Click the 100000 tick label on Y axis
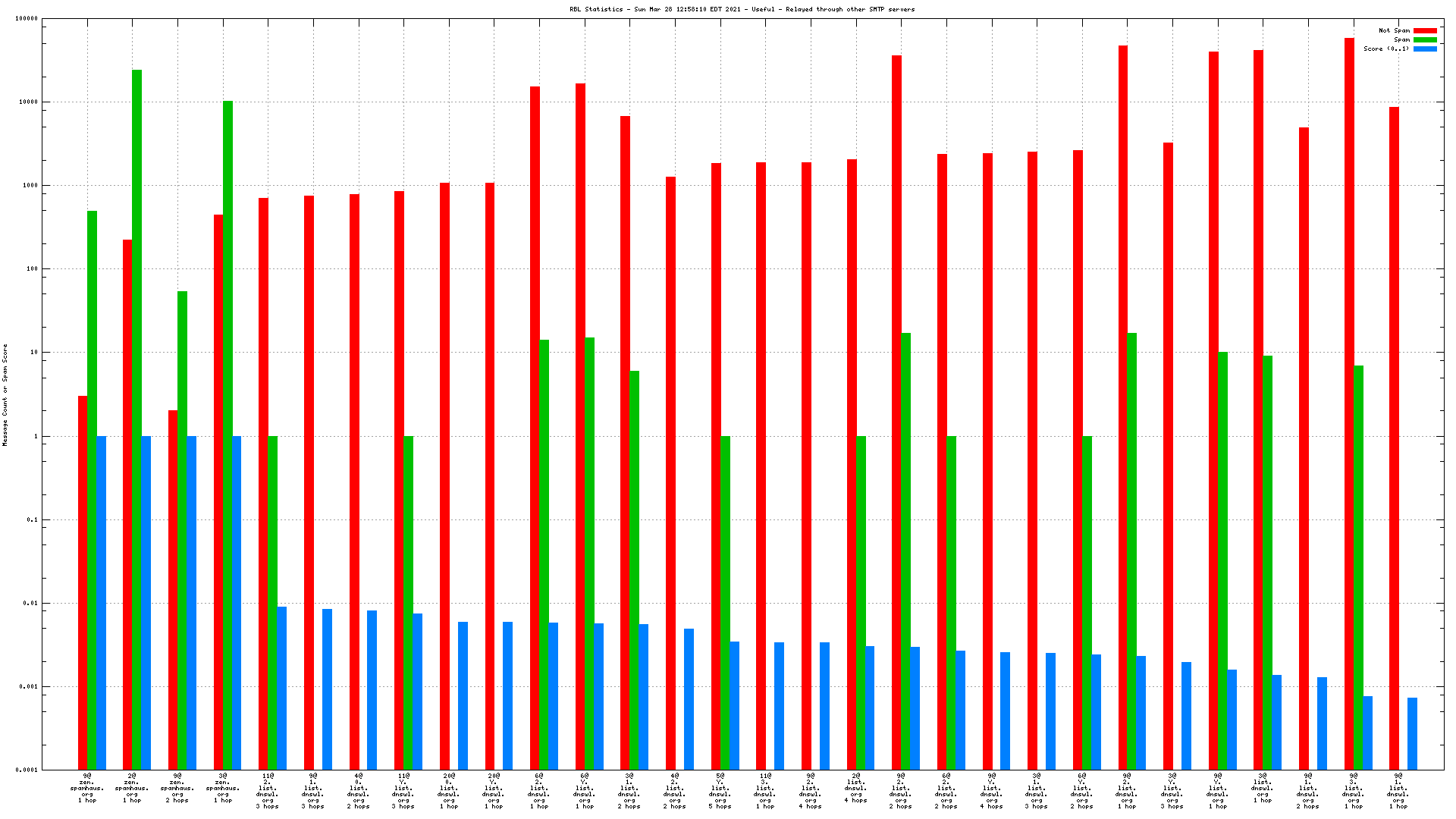 click(27, 19)
